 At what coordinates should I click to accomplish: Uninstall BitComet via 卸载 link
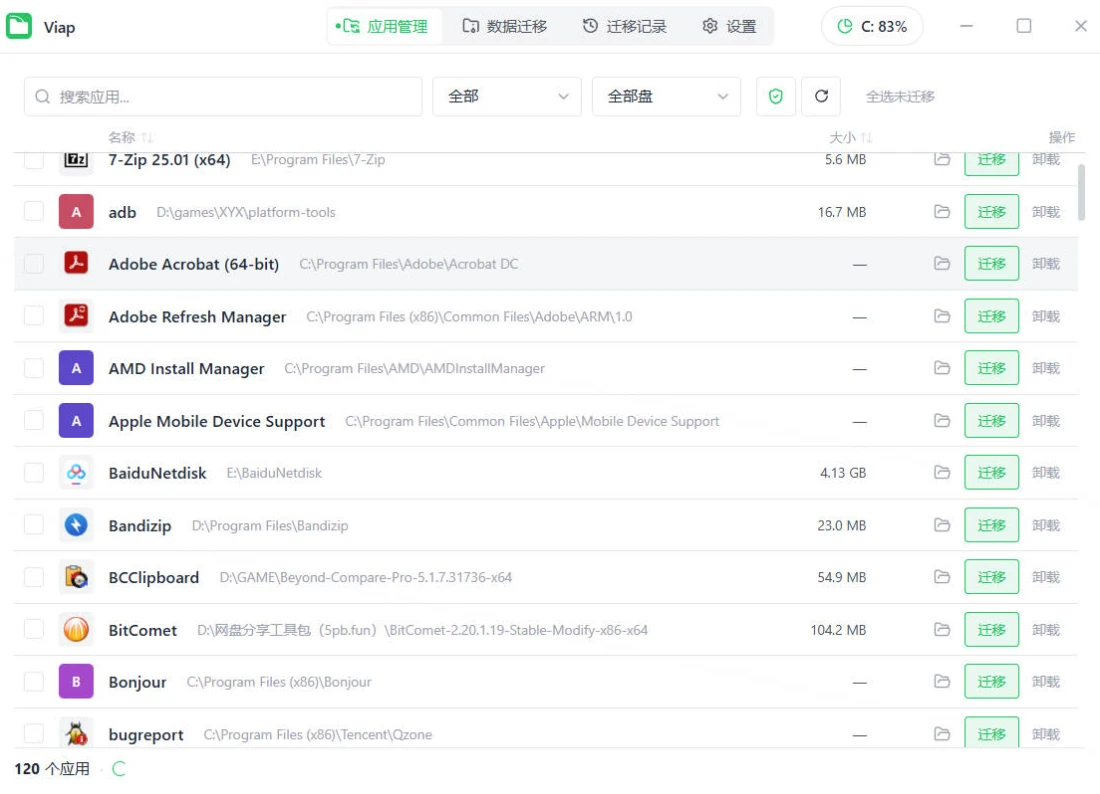[x=1045, y=629]
